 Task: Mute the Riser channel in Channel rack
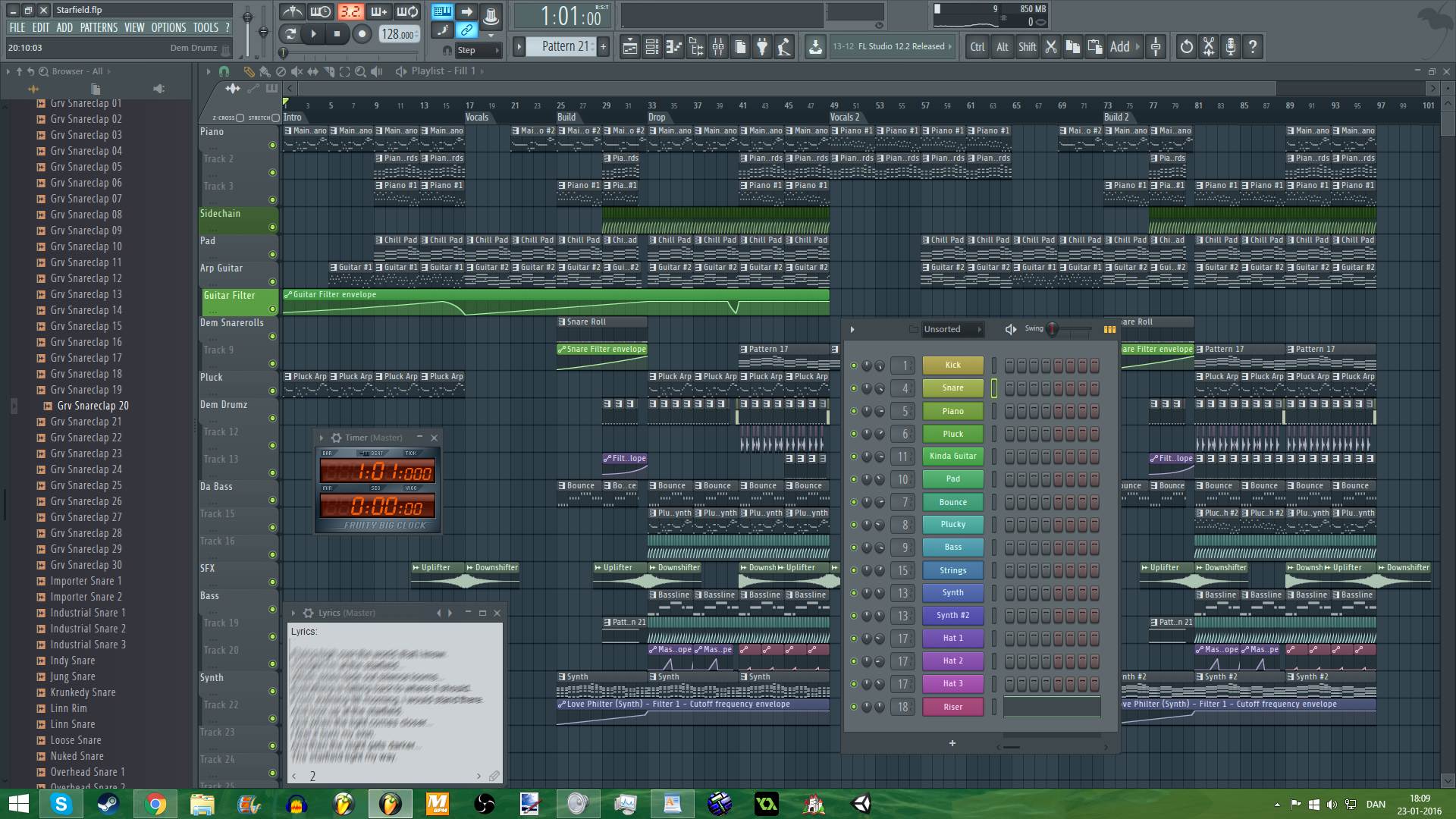(x=854, y=707)
